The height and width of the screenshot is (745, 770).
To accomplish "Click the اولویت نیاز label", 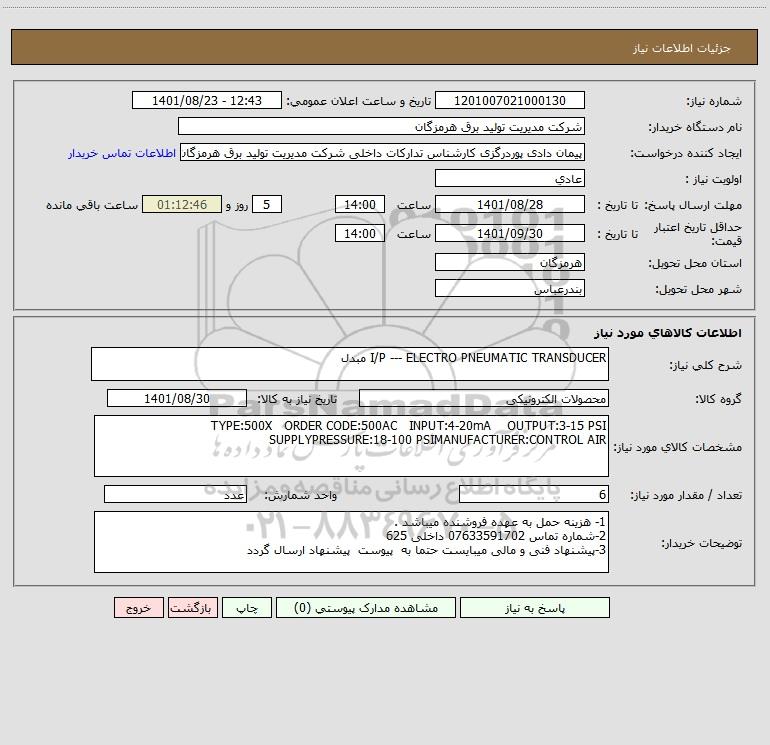I will tap(714, 179).
